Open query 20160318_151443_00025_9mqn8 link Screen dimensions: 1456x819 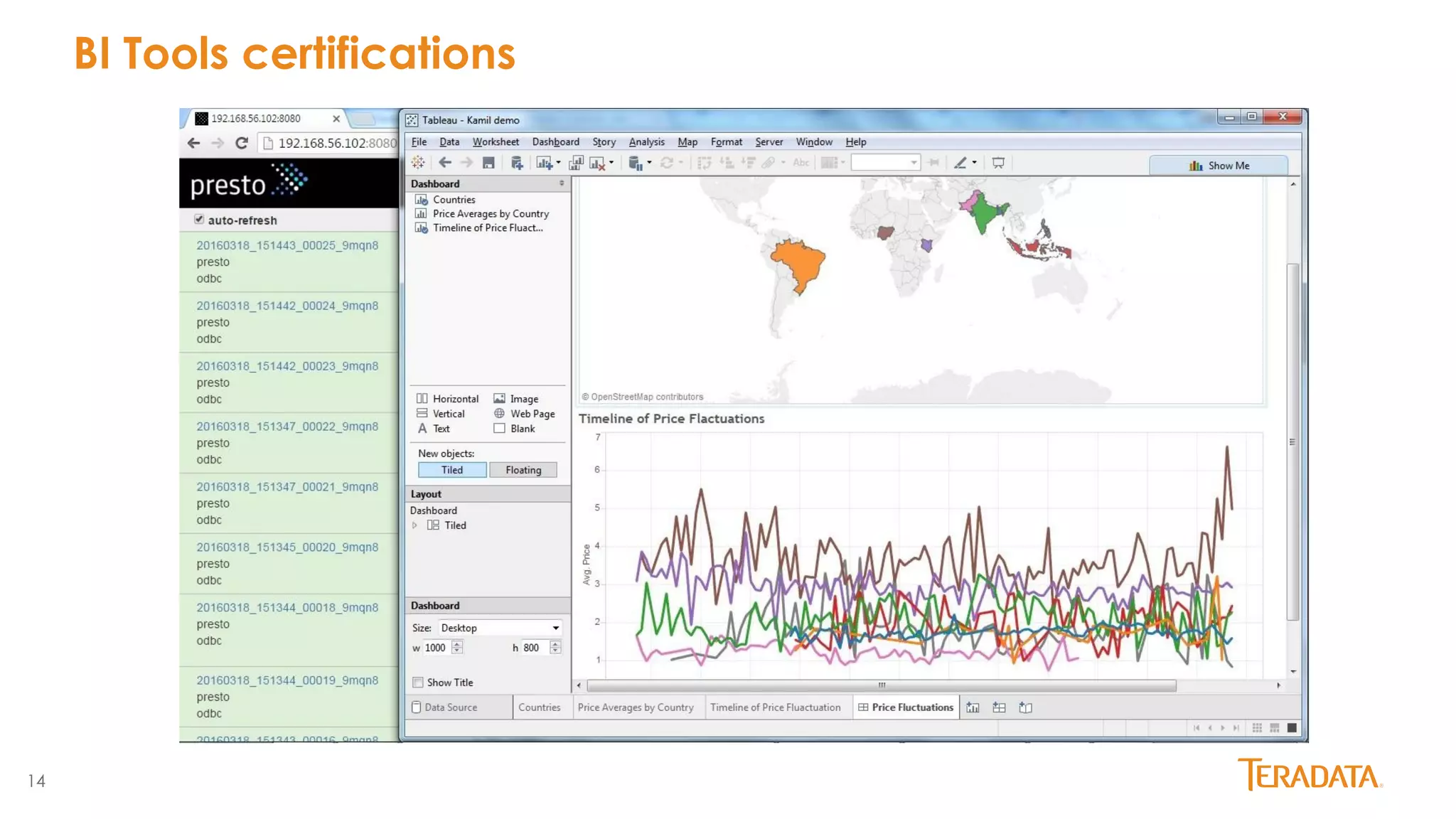click(x=287, y=245)
